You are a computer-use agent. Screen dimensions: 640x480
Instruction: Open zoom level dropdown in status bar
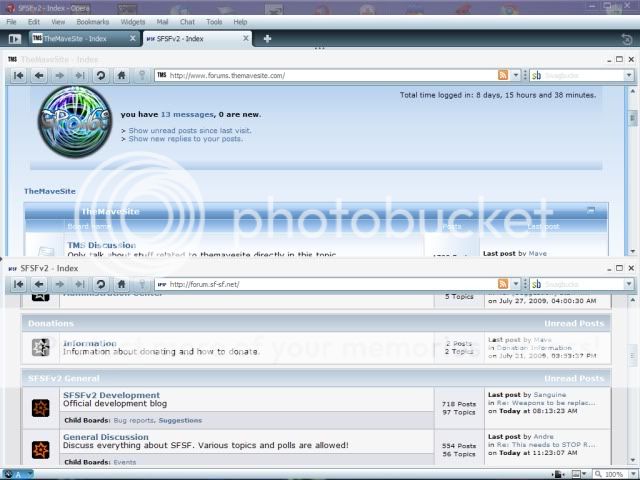point(633,474)
